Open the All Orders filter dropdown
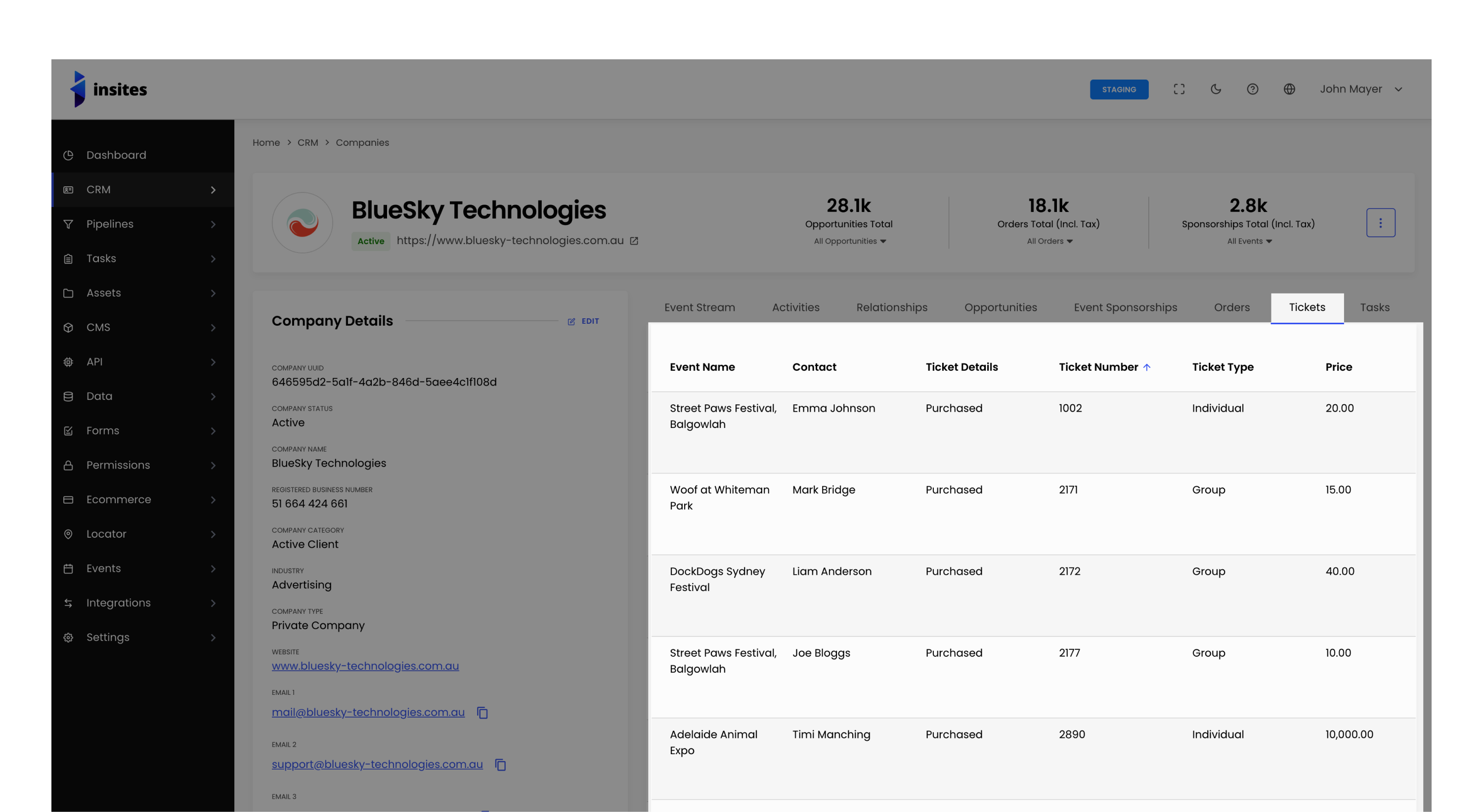This screenshot has height=812, width=1483. pyautogui.click(x=1049, y=241)
